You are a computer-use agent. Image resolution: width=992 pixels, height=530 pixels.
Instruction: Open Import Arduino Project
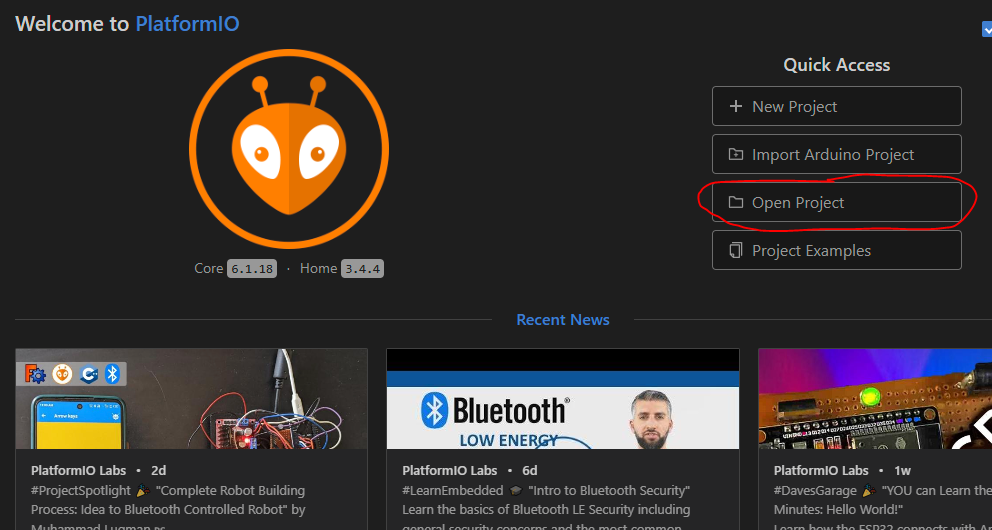[x=836, y=154]
